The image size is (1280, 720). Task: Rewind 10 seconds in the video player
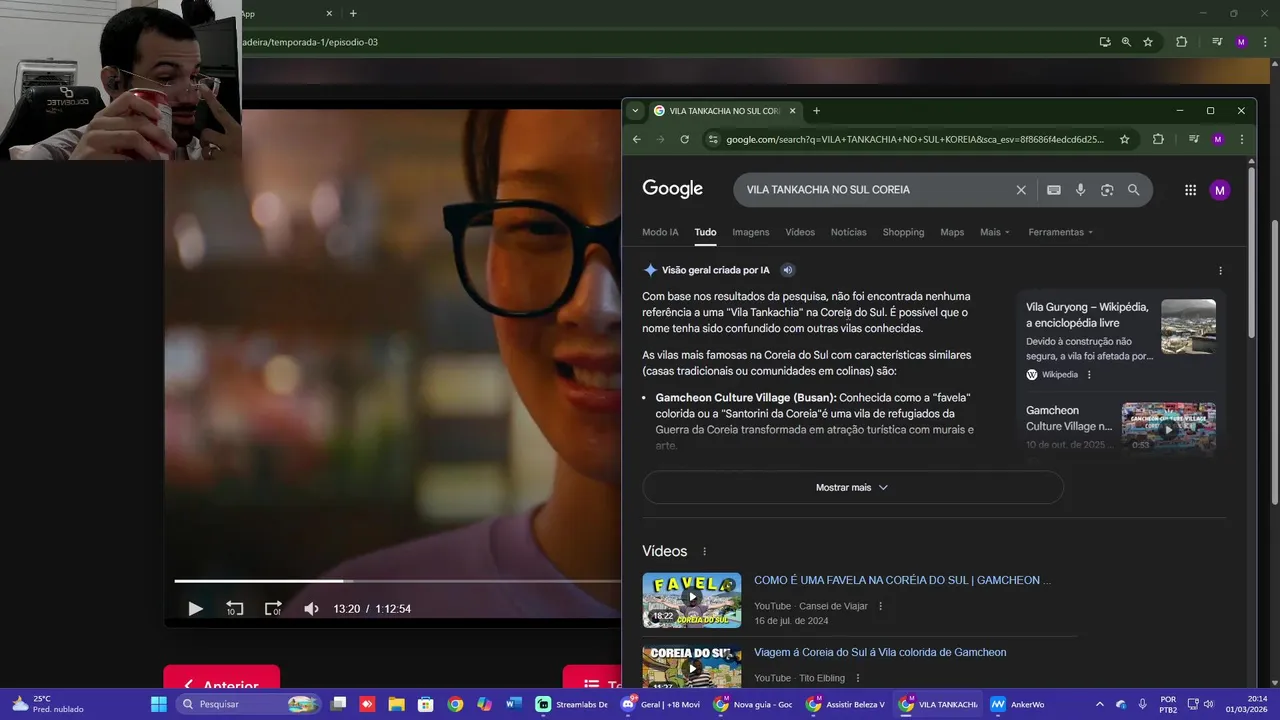(x=234, y=609)
